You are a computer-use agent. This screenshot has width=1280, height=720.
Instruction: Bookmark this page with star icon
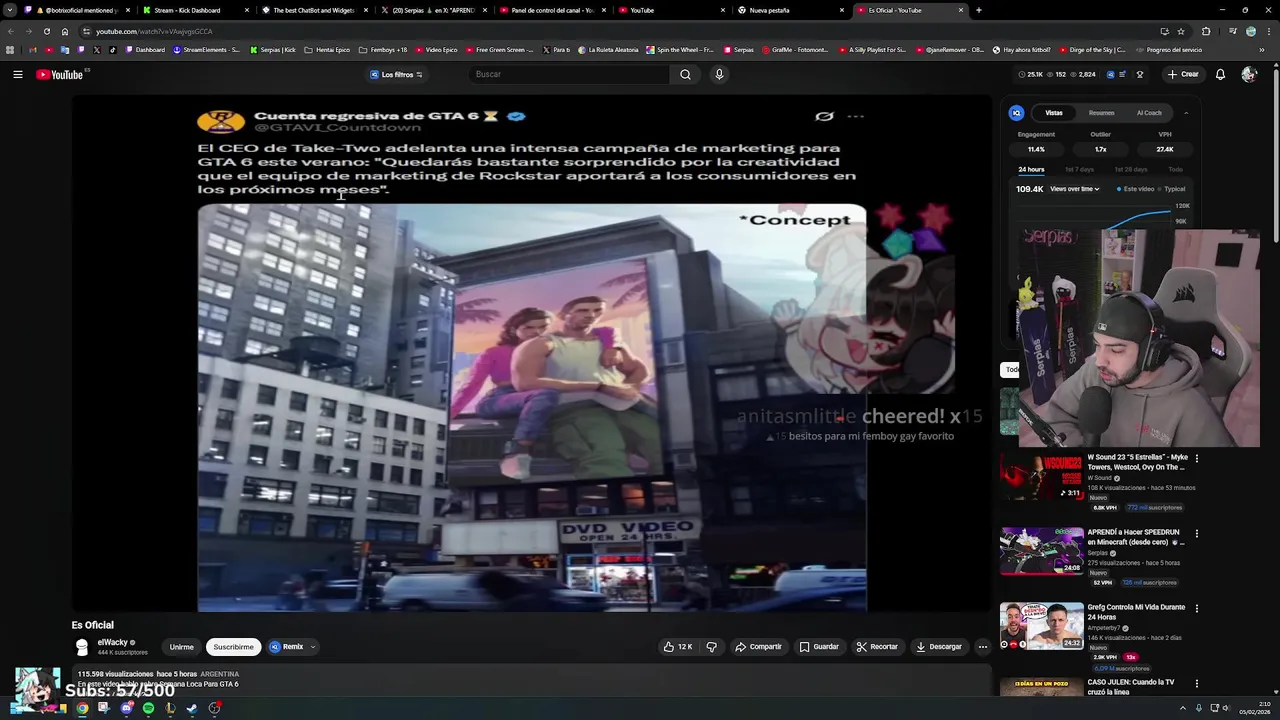tap(1180, 31)
